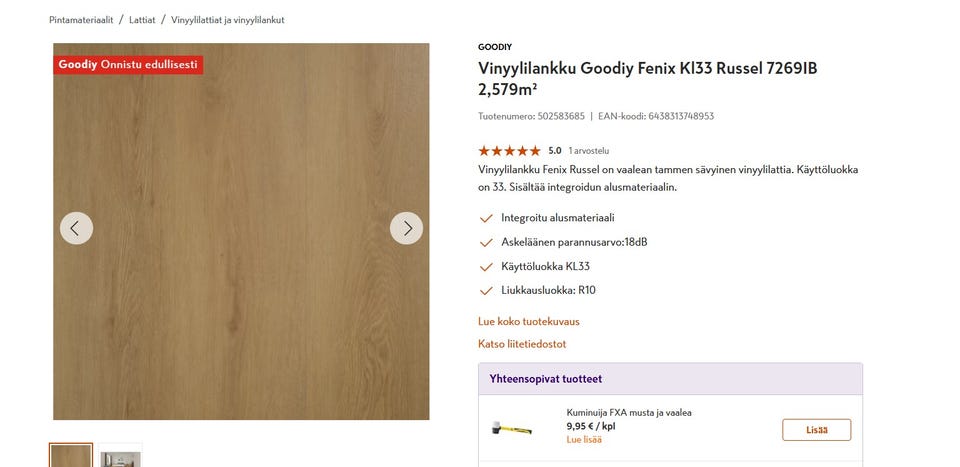Open Katso liitetiedostot attachments

(x=522, y=344)
